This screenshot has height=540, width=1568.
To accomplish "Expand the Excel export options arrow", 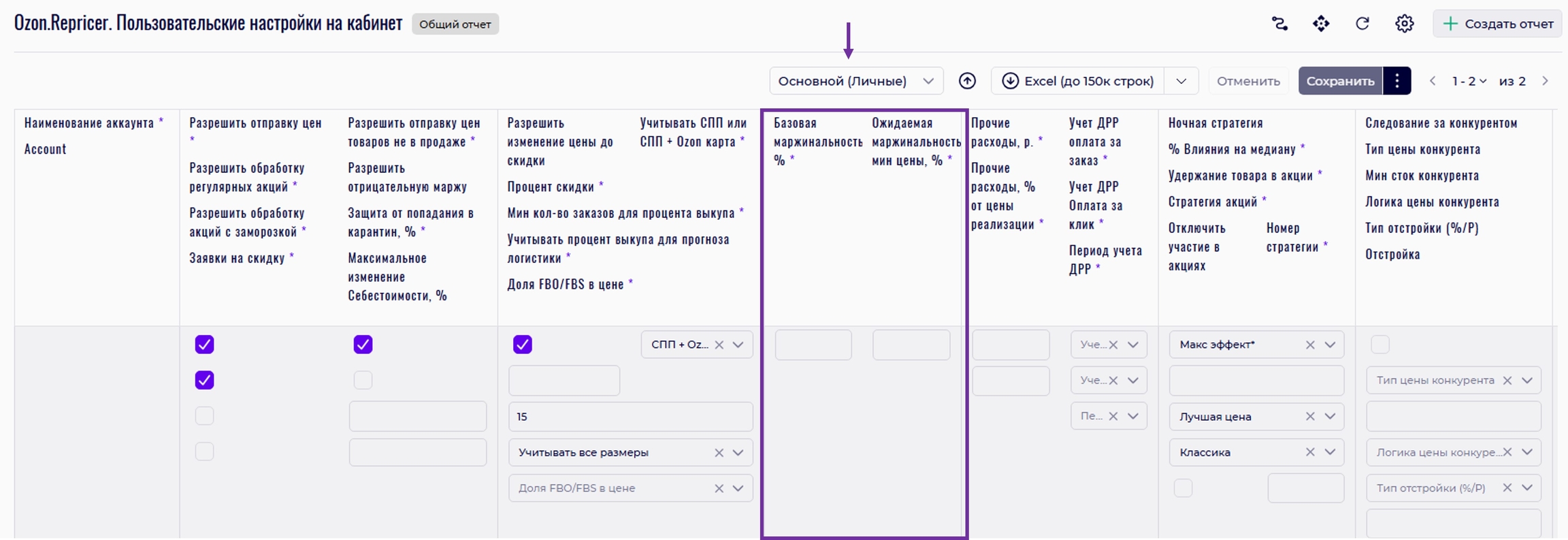I will tap(1181, 81).
